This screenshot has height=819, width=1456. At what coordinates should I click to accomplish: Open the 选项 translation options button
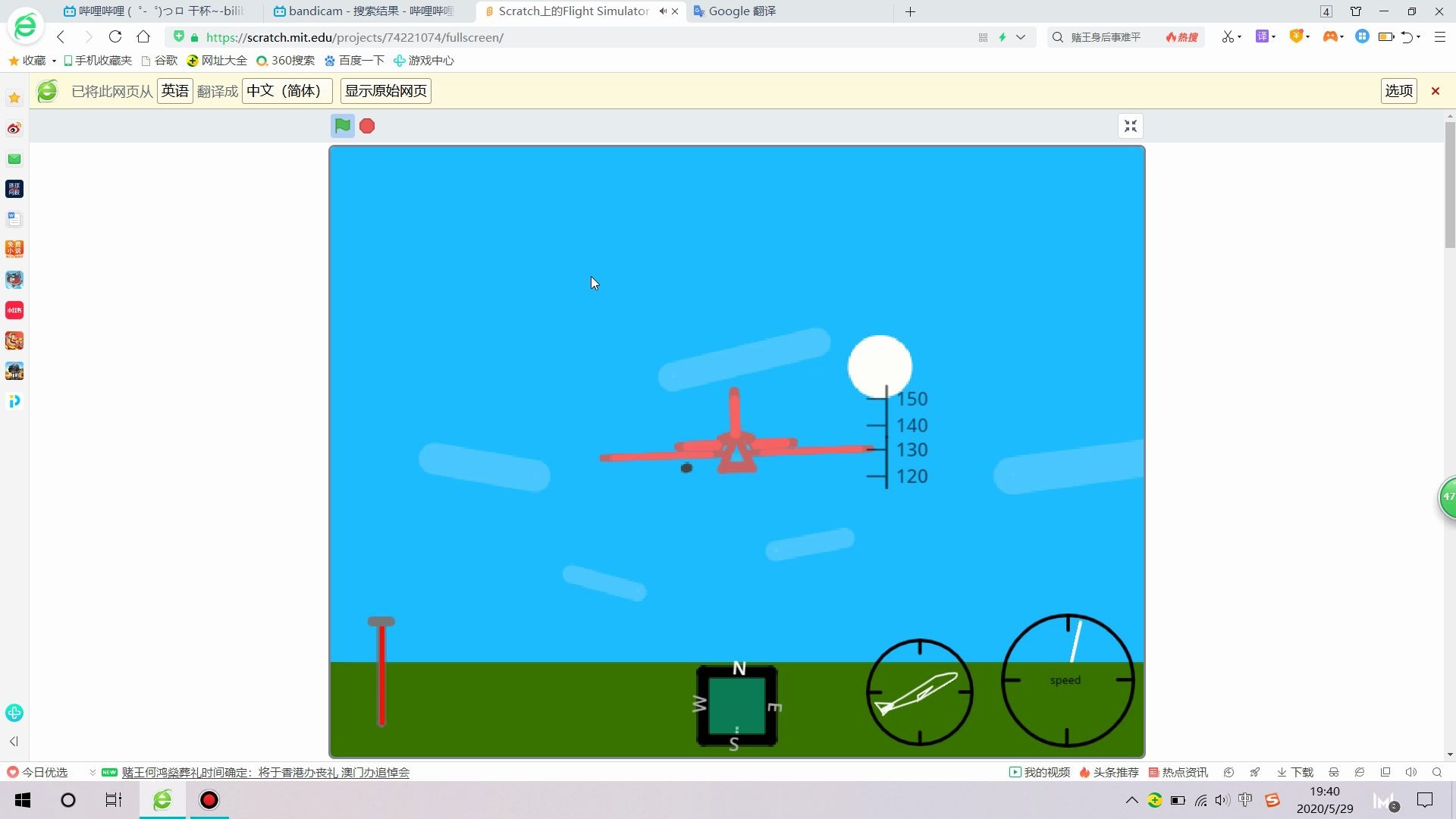(1398, 91)
